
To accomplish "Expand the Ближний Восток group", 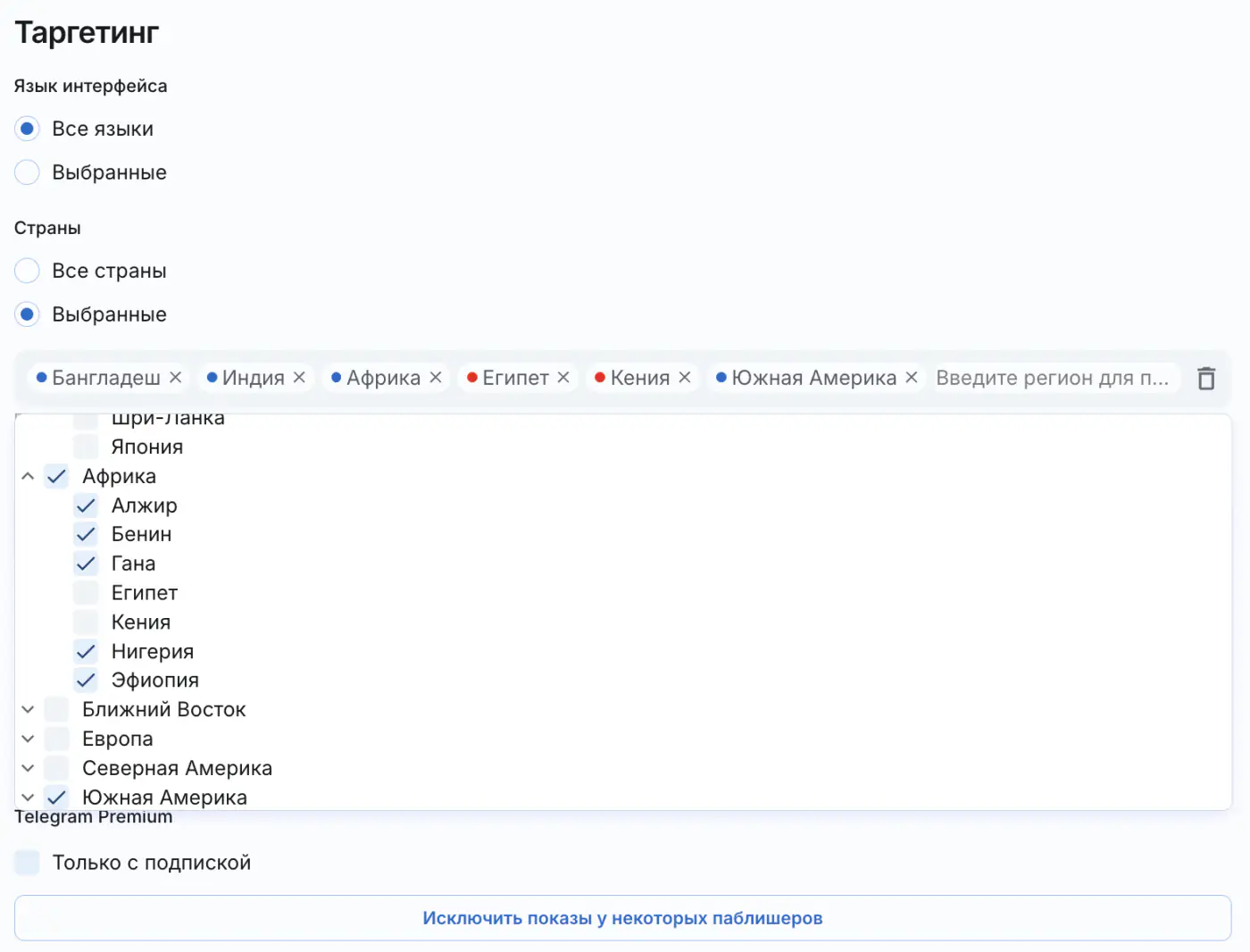I will 28,710.
